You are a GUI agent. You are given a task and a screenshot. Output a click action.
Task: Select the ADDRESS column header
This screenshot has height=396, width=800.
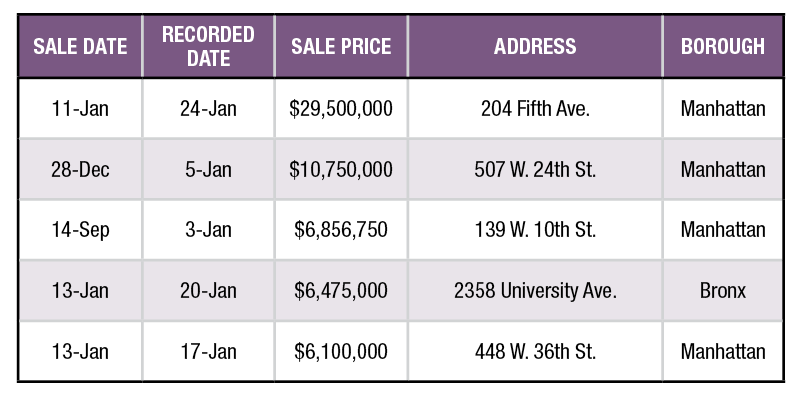click(535, 46)
